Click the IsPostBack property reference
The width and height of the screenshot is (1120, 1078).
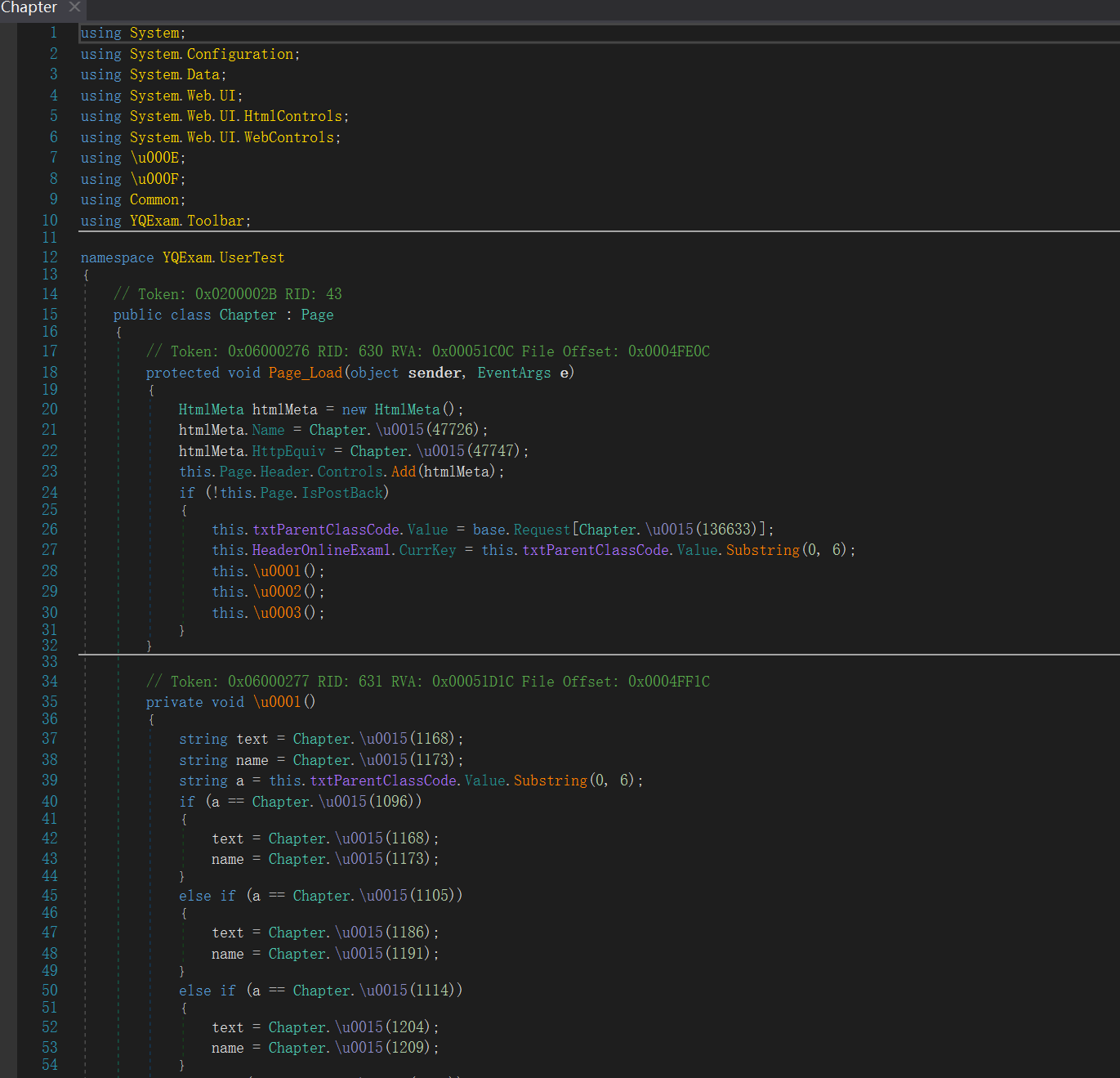coord(342,493)
